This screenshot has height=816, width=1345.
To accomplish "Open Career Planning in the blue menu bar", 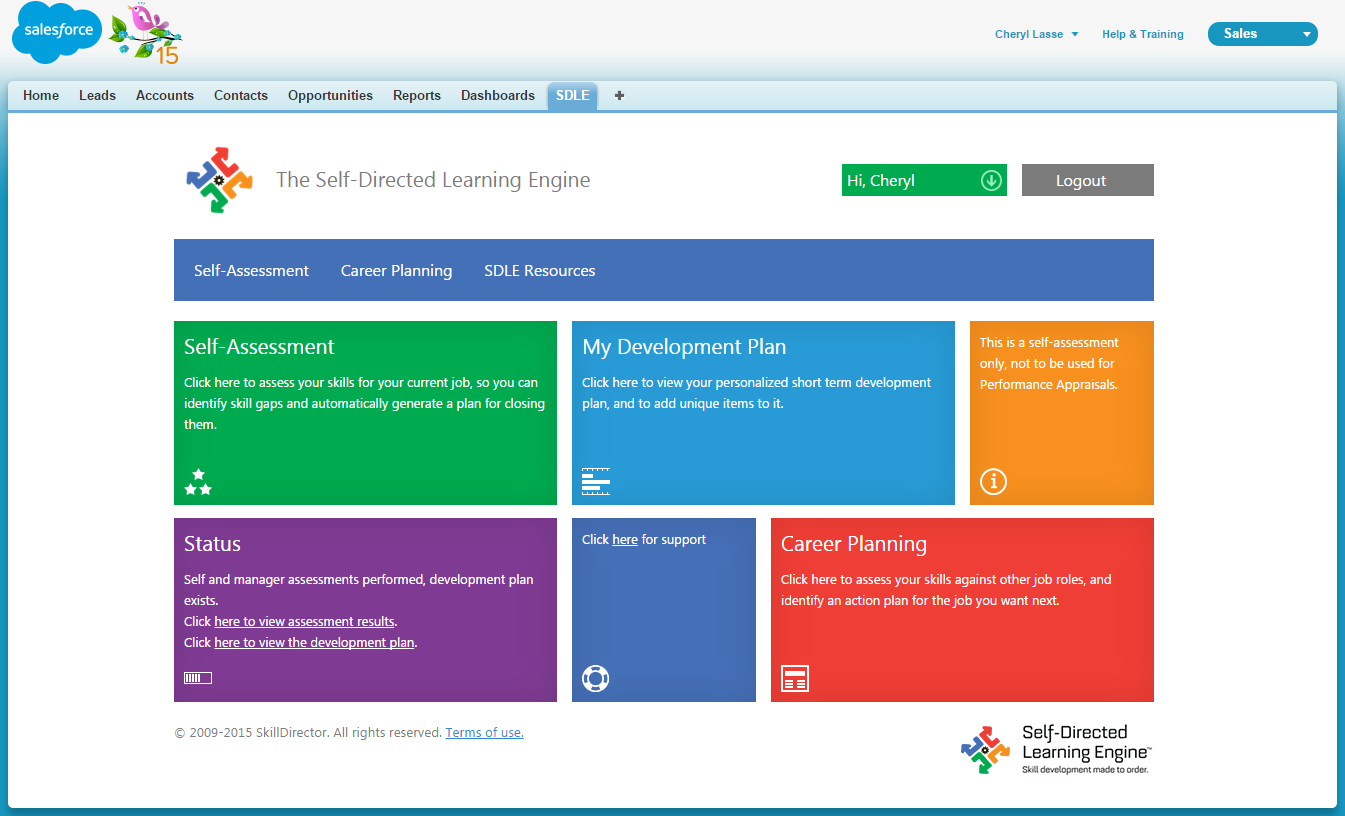I will click(396, 271).
